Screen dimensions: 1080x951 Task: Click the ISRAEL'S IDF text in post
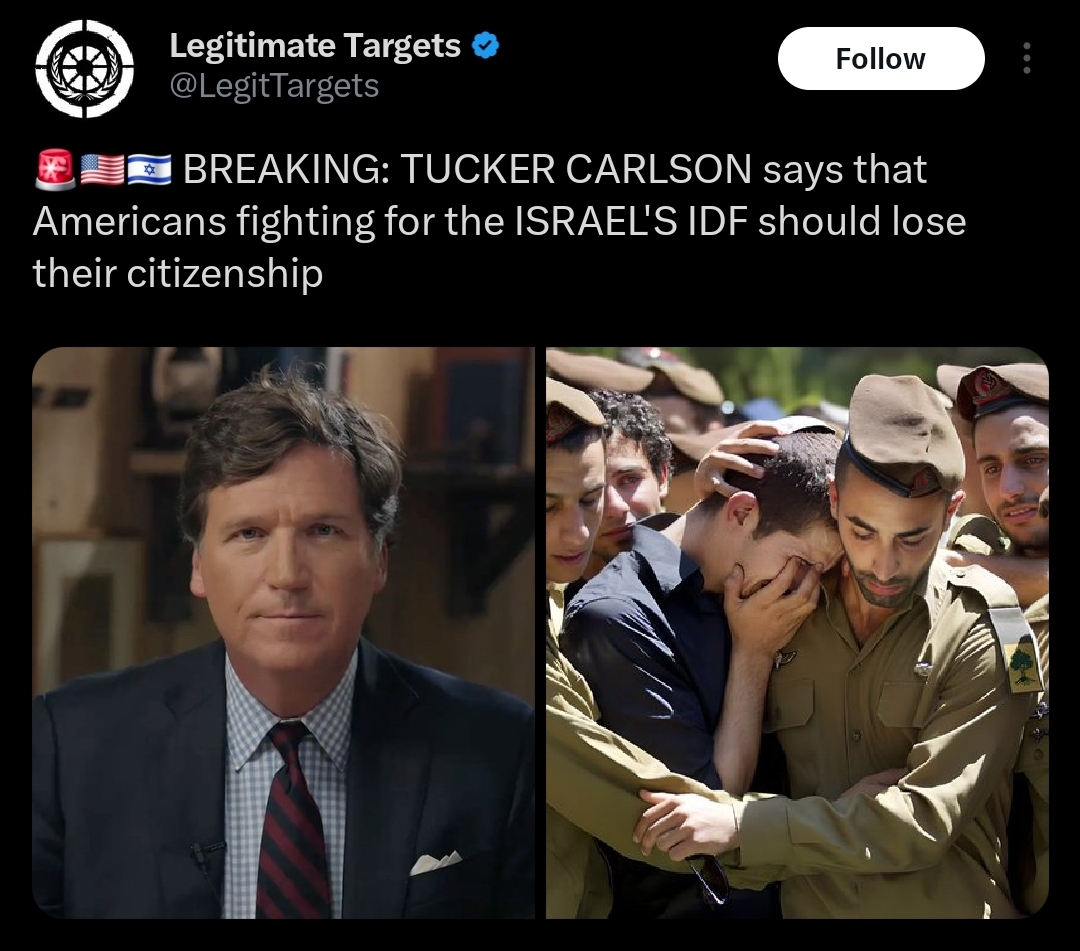click(630, 222)
